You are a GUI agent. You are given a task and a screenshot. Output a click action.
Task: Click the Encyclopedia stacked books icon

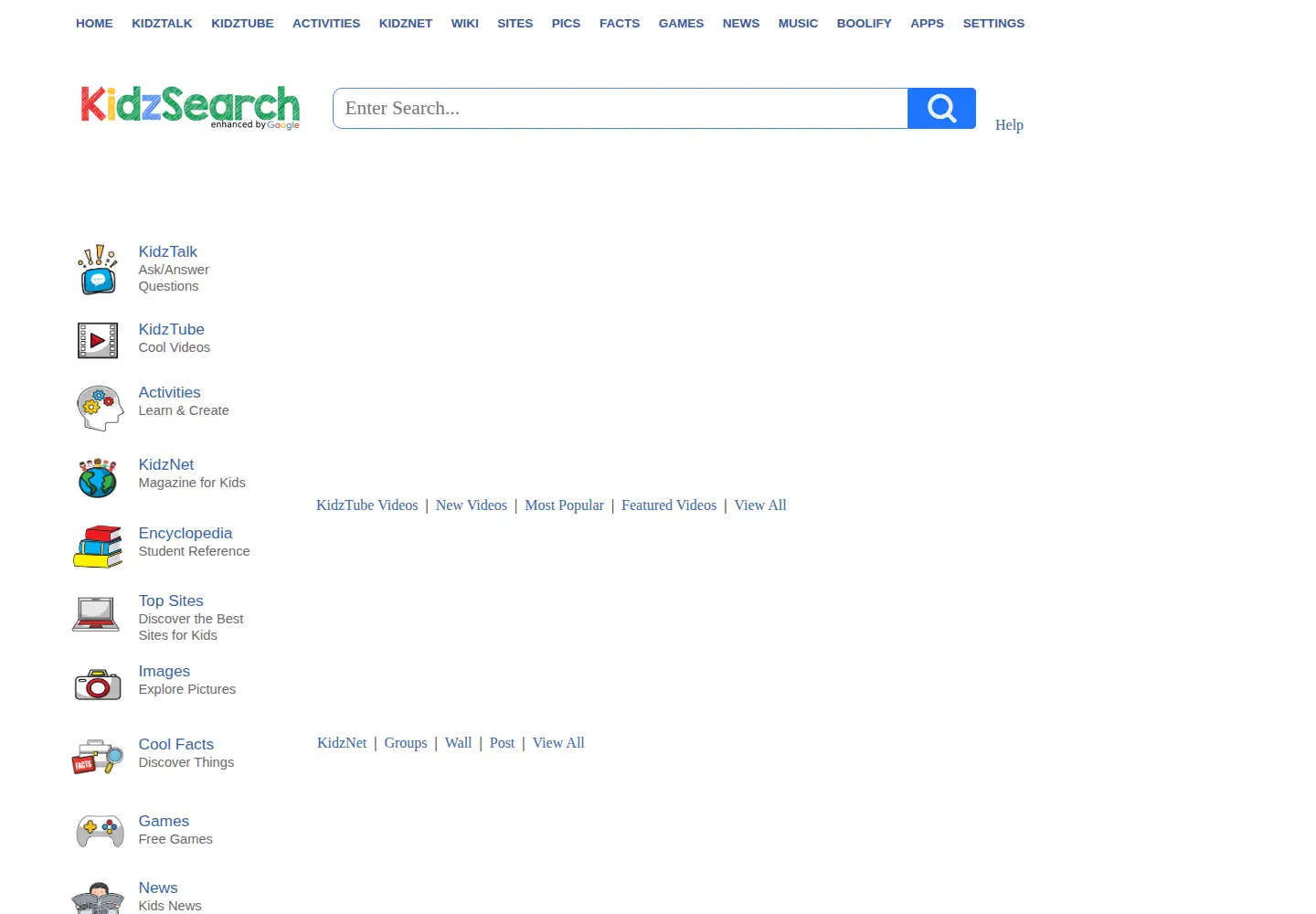coord(98,547)
